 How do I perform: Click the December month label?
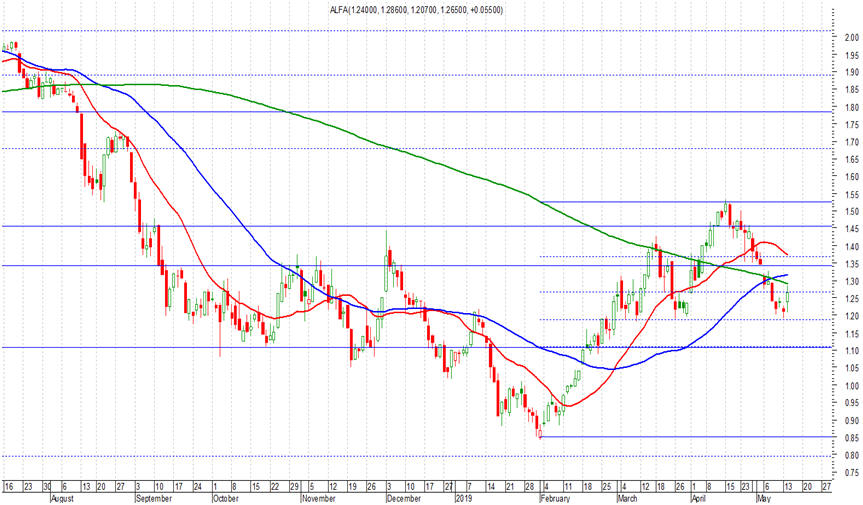click(x=404, y=498)
